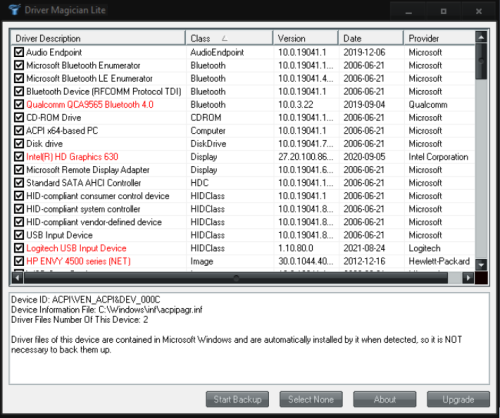This screenshot has height=418, width=500.
Task: Click the Qualcomm provider cell
Action: (x=428, y=105)
